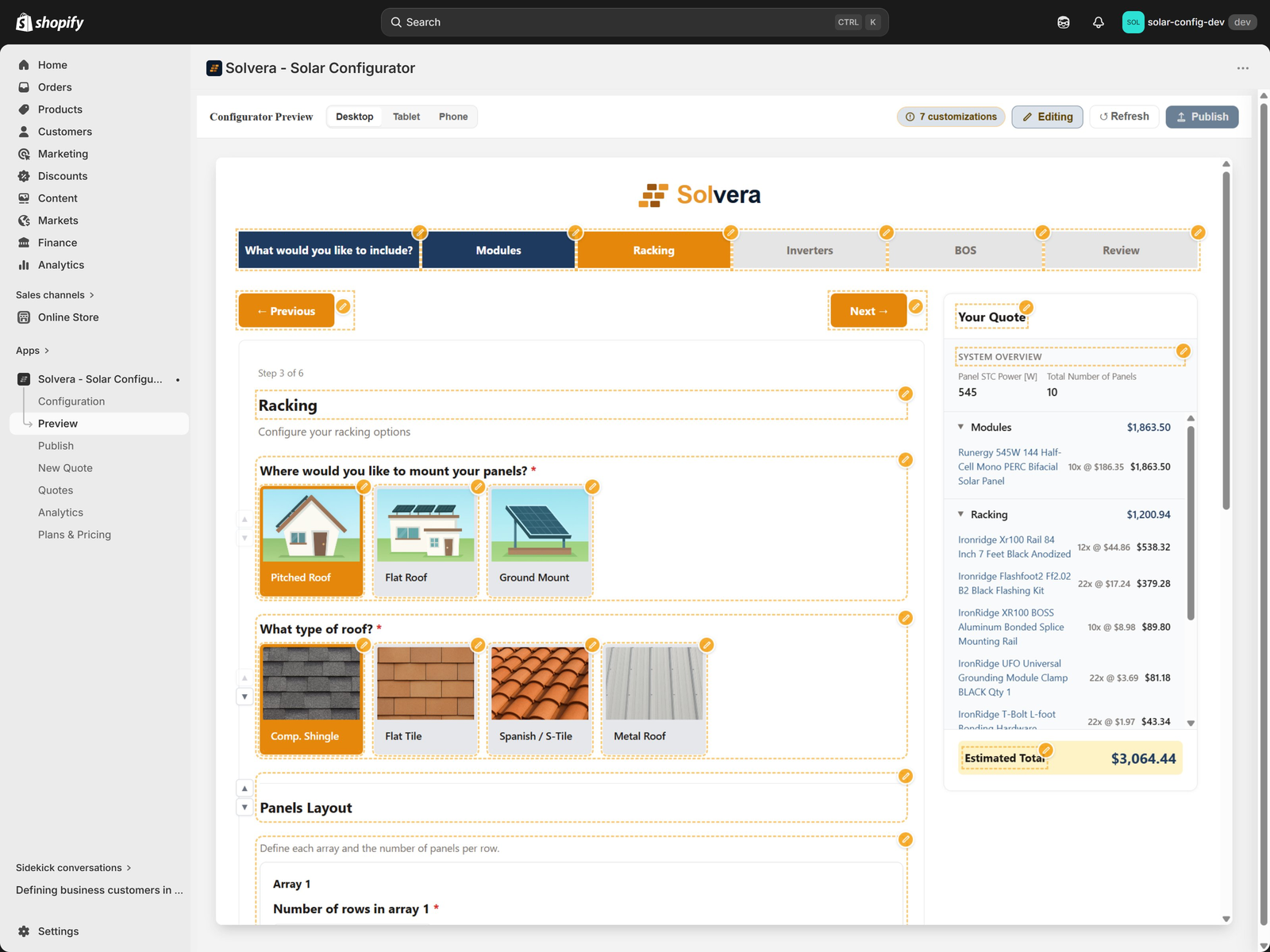
Task: Click the Publish button
Action: [x=1202, y=117]
